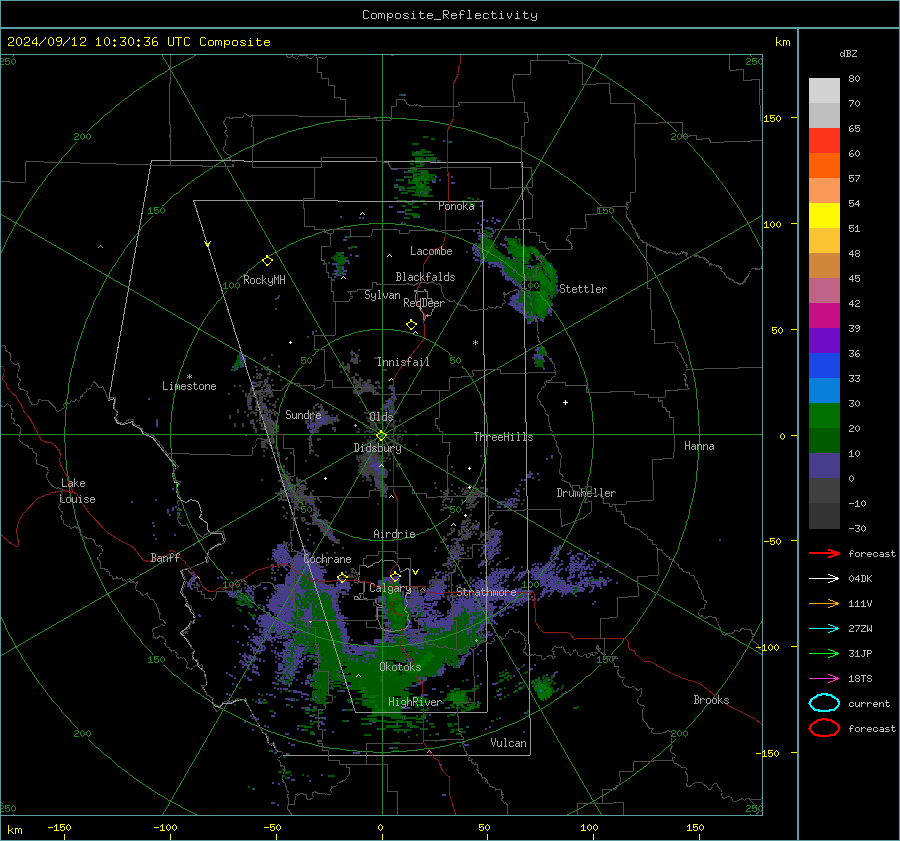The width and height of the screenshot is (900, 841).
Task: Click the red forecast arrow legend icon
Action: point(824,553)
